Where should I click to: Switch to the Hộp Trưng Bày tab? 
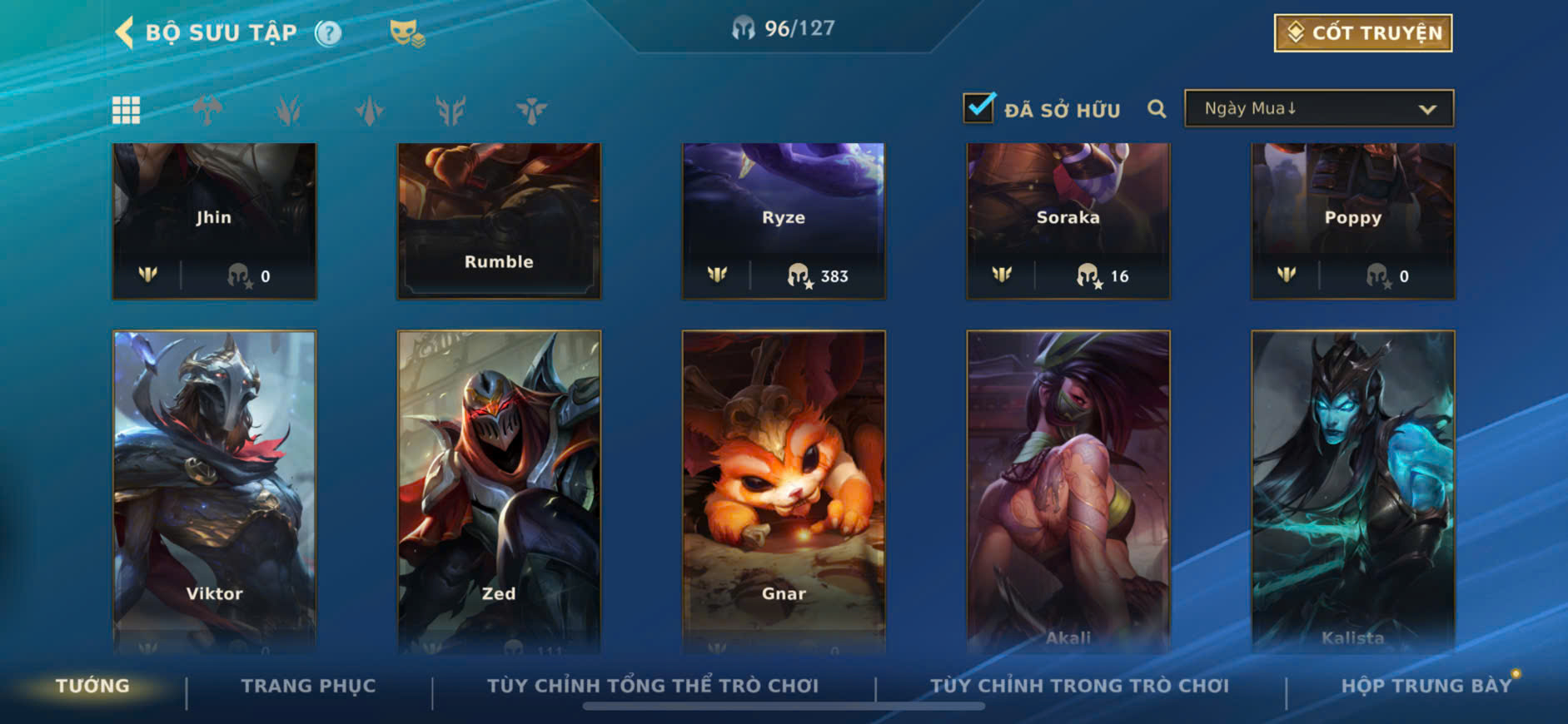[1426, 686]
